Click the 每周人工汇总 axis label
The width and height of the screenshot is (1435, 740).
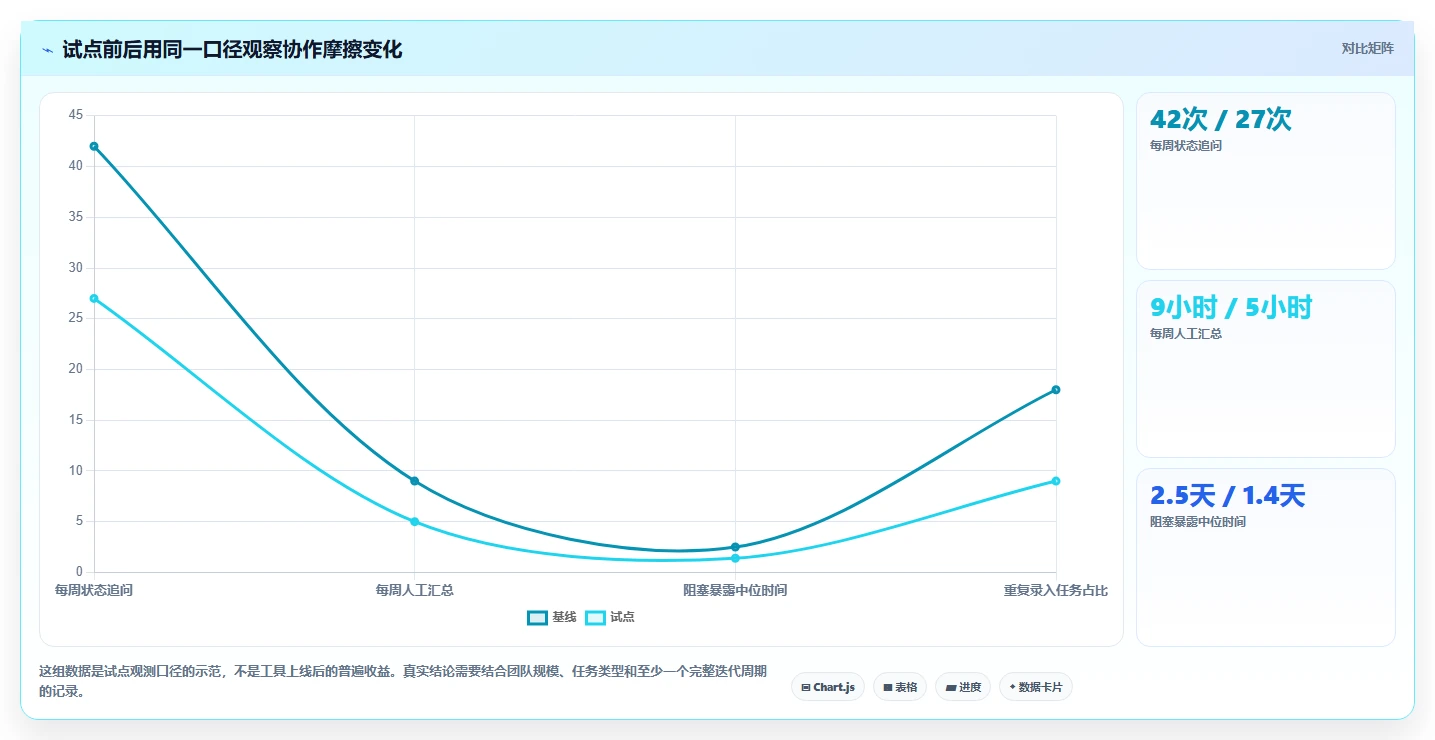[x=414, y=590]
